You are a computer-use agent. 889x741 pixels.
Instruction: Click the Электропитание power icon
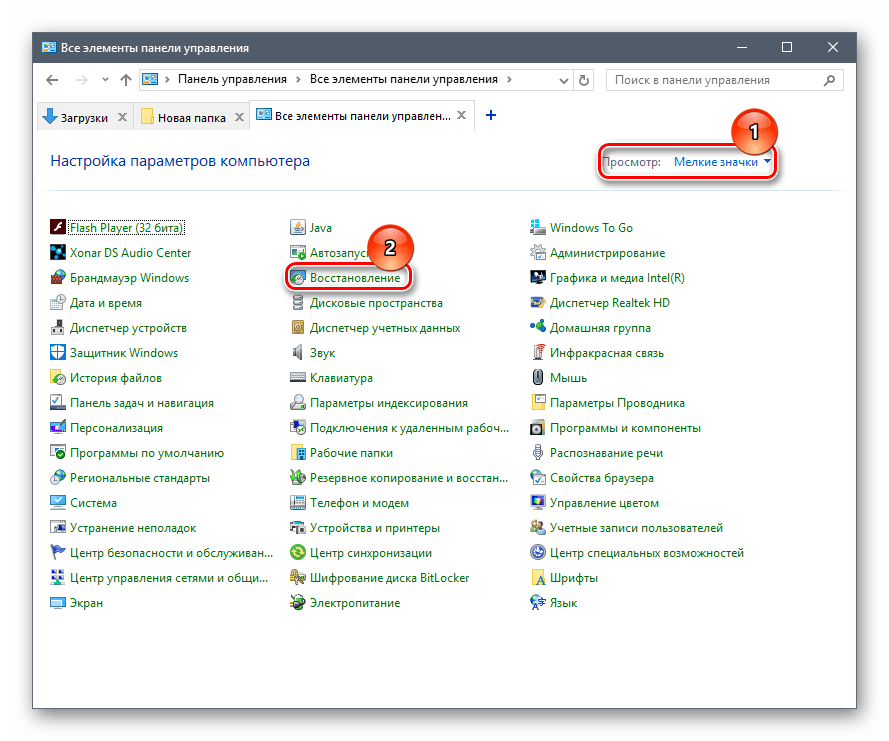coord(298,603)
